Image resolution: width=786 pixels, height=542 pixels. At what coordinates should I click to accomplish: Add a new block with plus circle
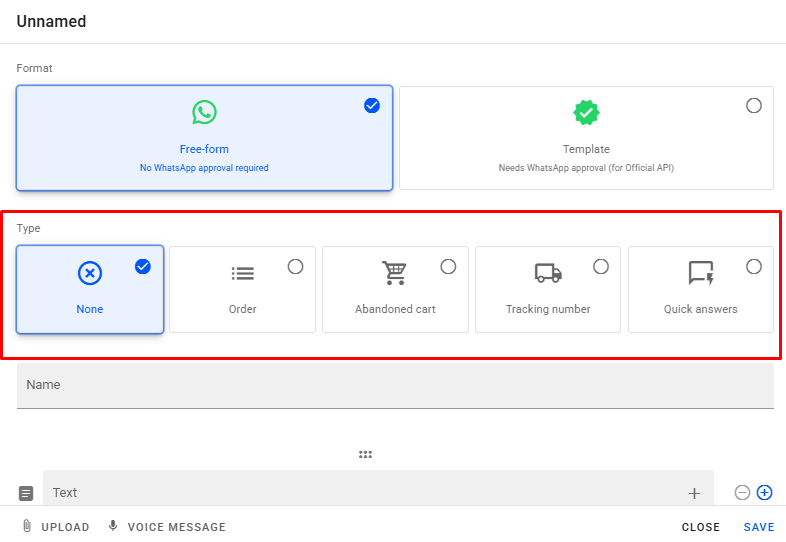765,492
